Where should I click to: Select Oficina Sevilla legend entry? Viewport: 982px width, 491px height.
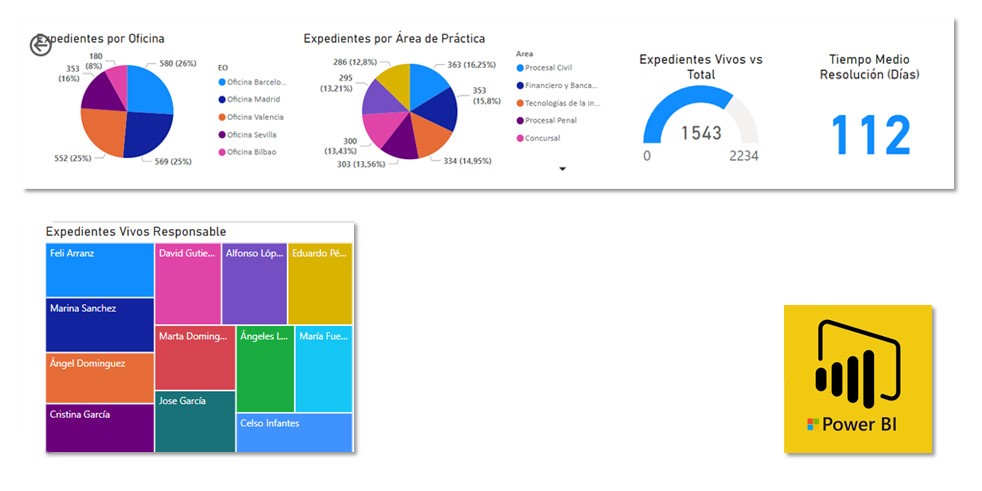[252, 134]
